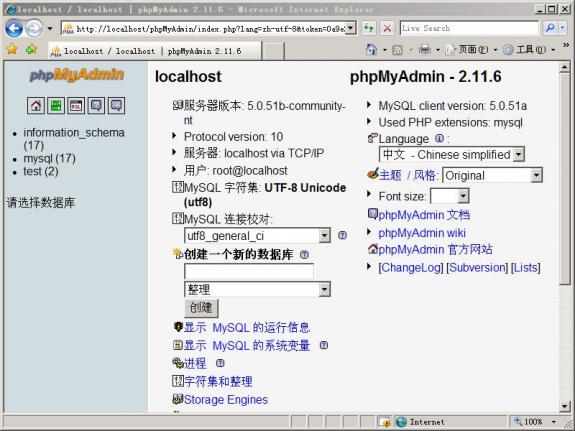
Task: Click the green Log out icon in sidebar
Action: (56, 106)
